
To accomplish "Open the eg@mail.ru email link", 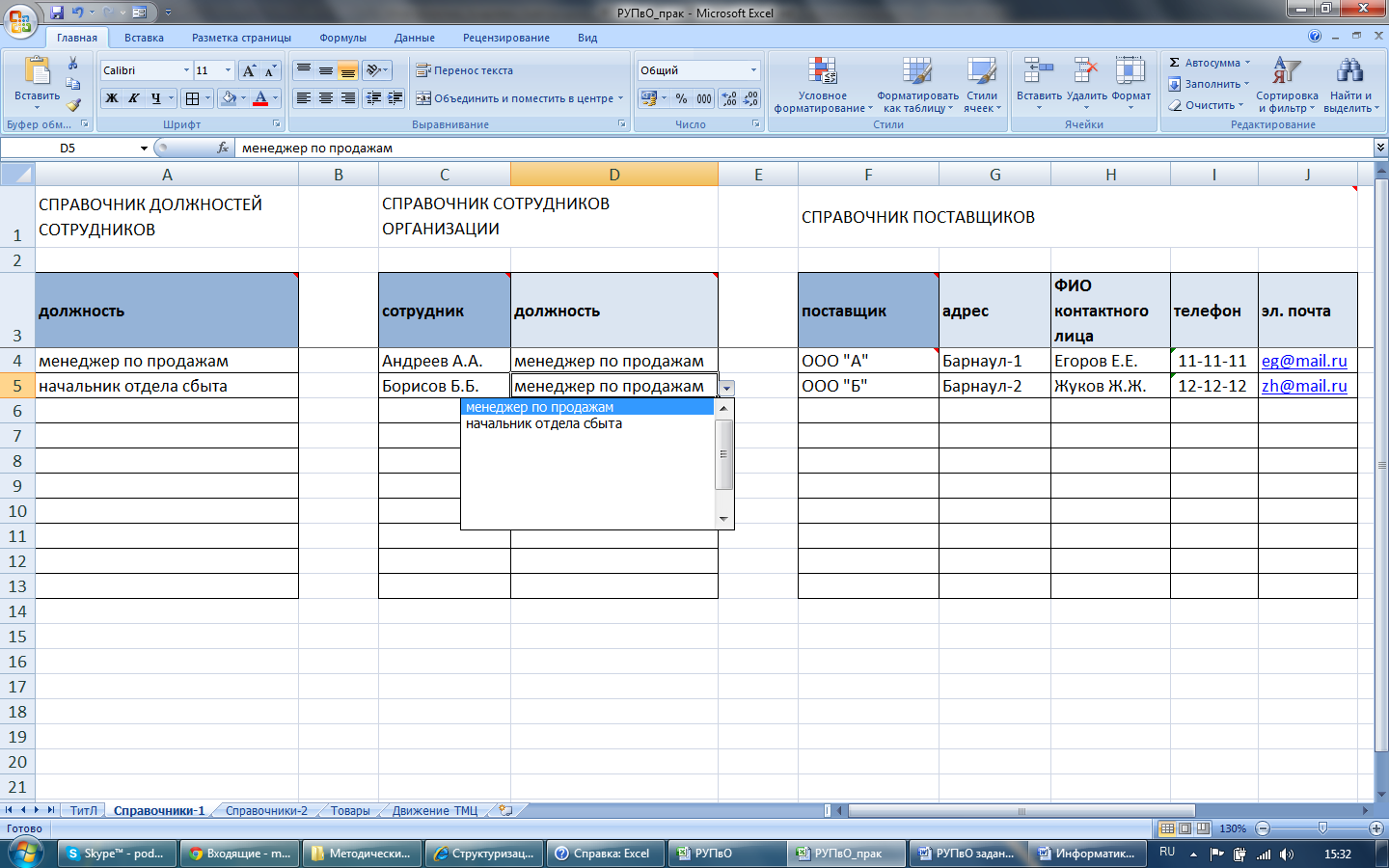I will [1304, 361].
